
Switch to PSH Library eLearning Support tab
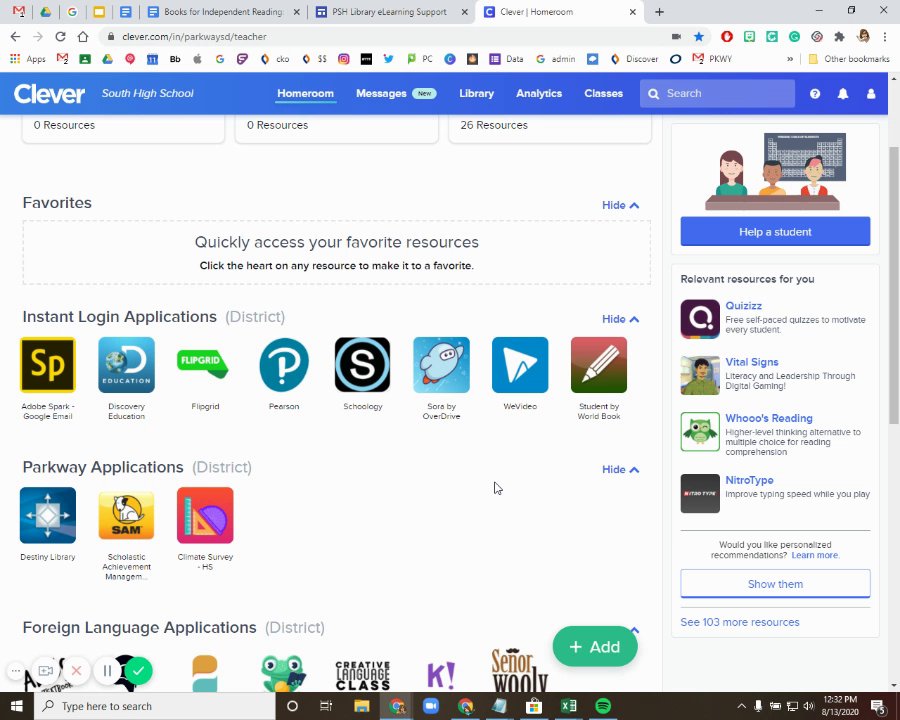pyautogui.click(x=391, y=11)
